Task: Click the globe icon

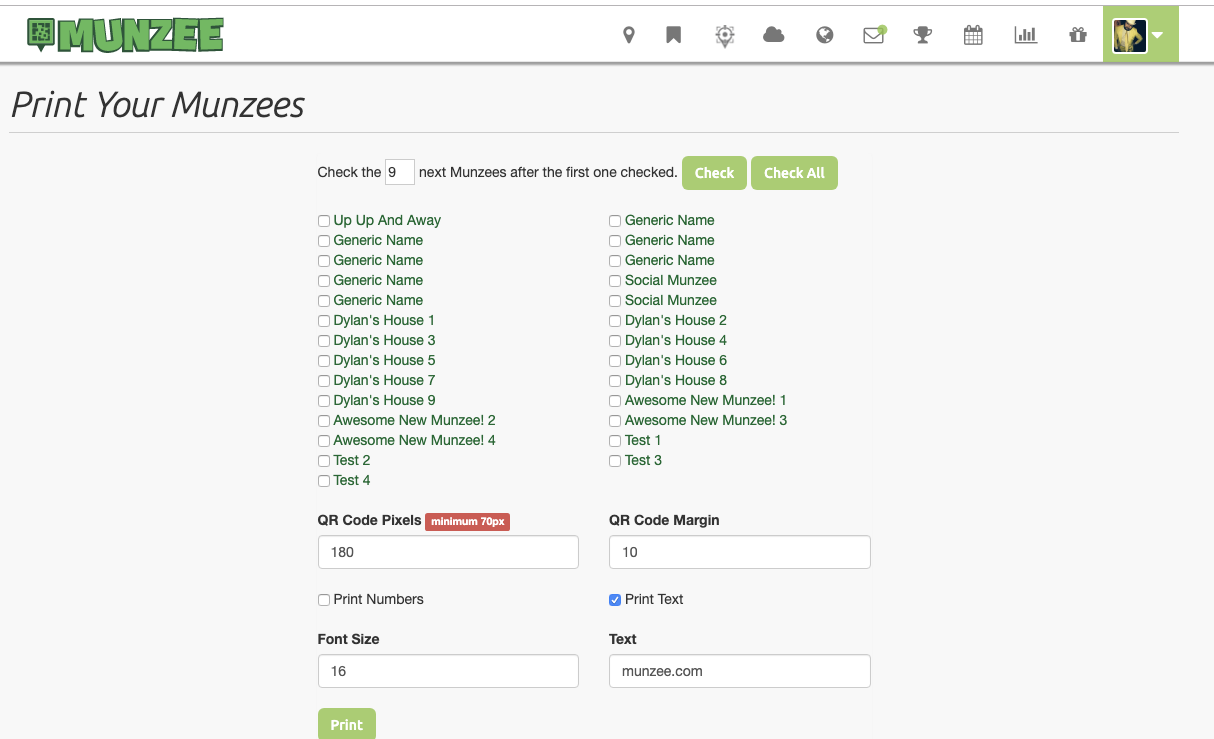Action: coord(825,36)
